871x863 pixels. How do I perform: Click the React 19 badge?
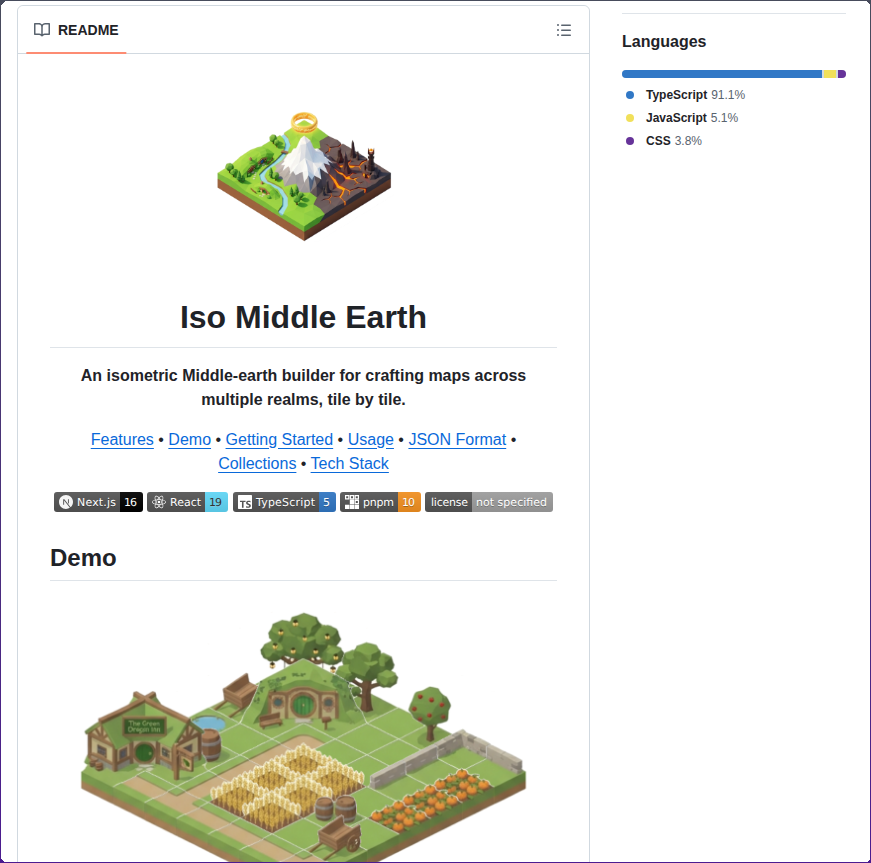pyautogui.click(x=187, y=502)
